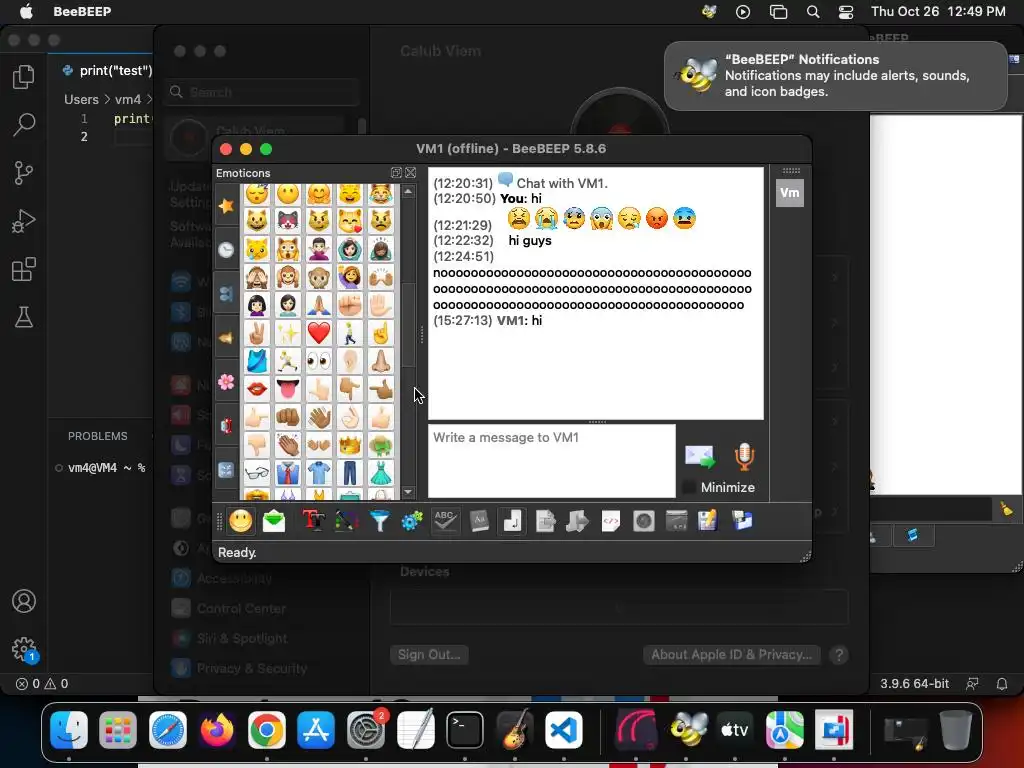Click the blue funnel filter icon
This screenshot has height=768, width=1024.
[x=379, y=521]
